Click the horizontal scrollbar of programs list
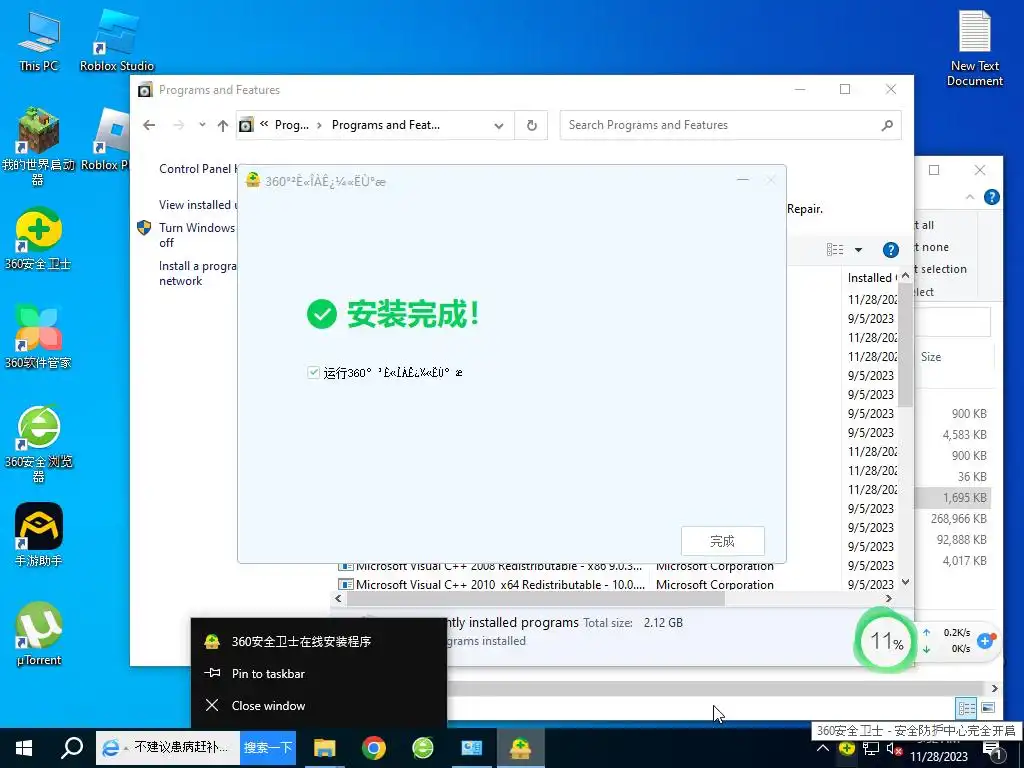1024x768 pixels. 536,599
